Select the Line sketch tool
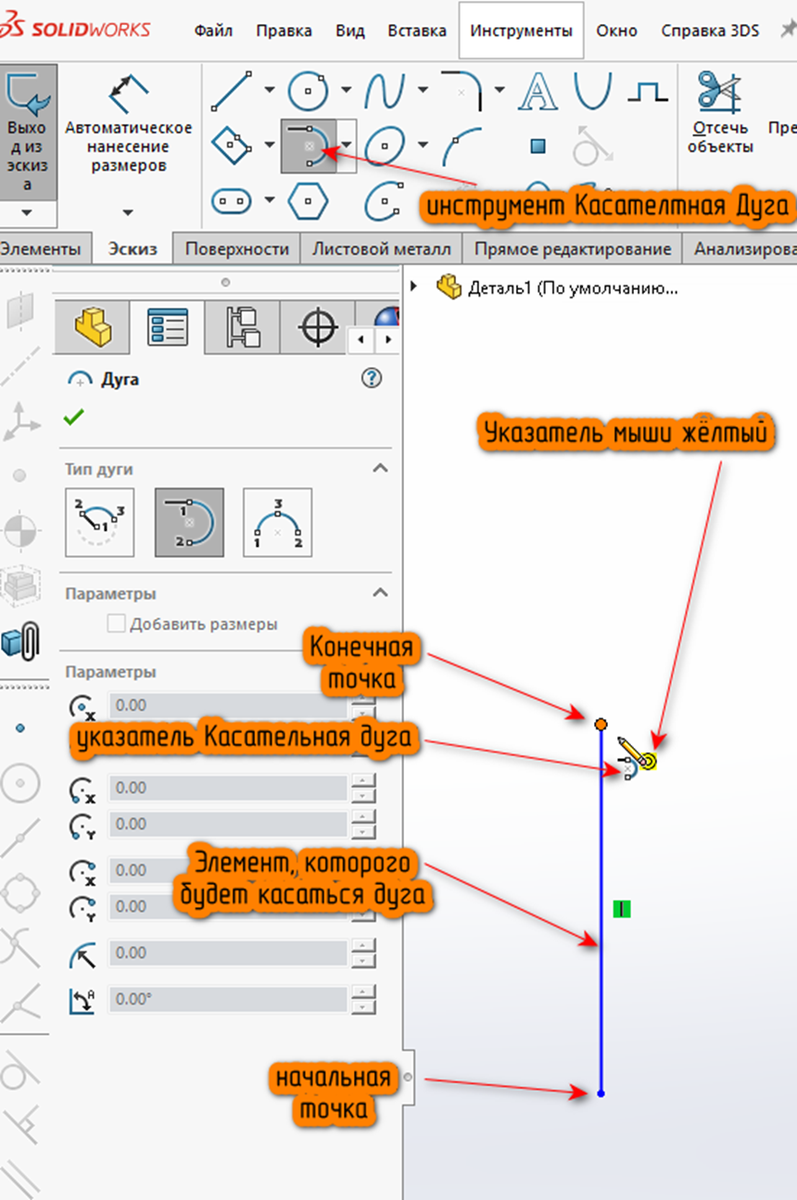 pos(232,91)
